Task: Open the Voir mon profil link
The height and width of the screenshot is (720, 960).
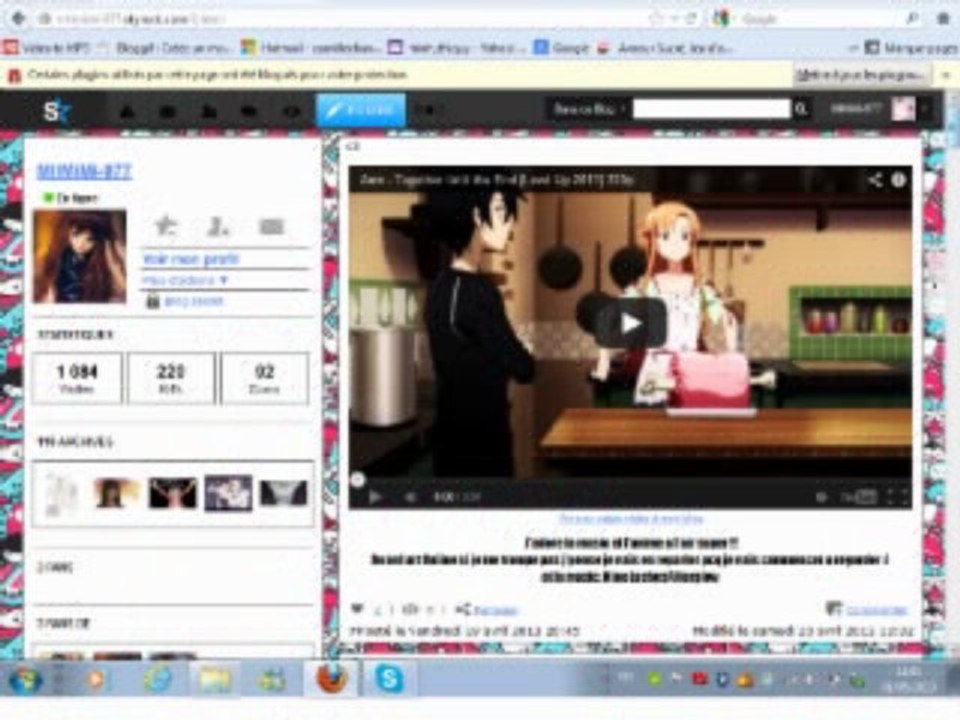Action: (190, 259)
